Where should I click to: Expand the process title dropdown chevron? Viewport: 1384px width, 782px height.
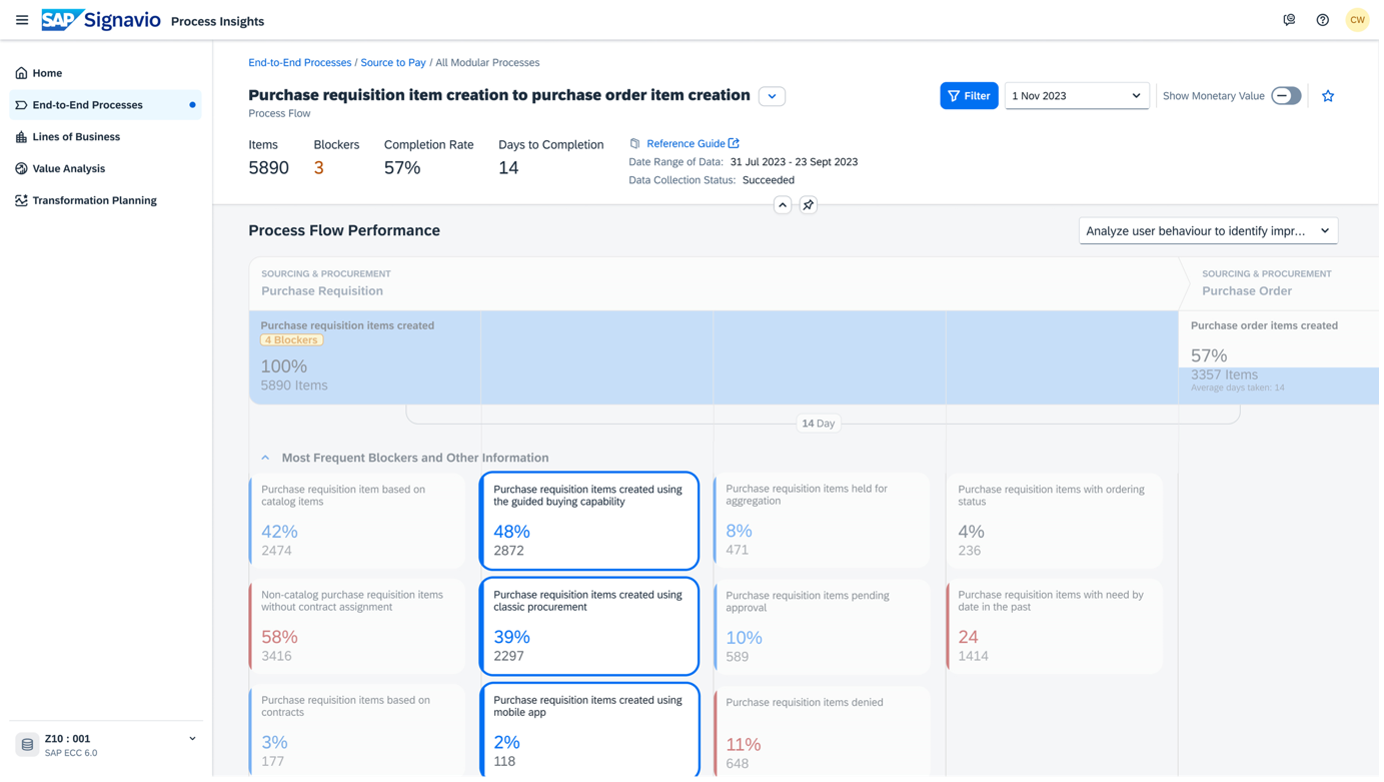pos(771,96)
